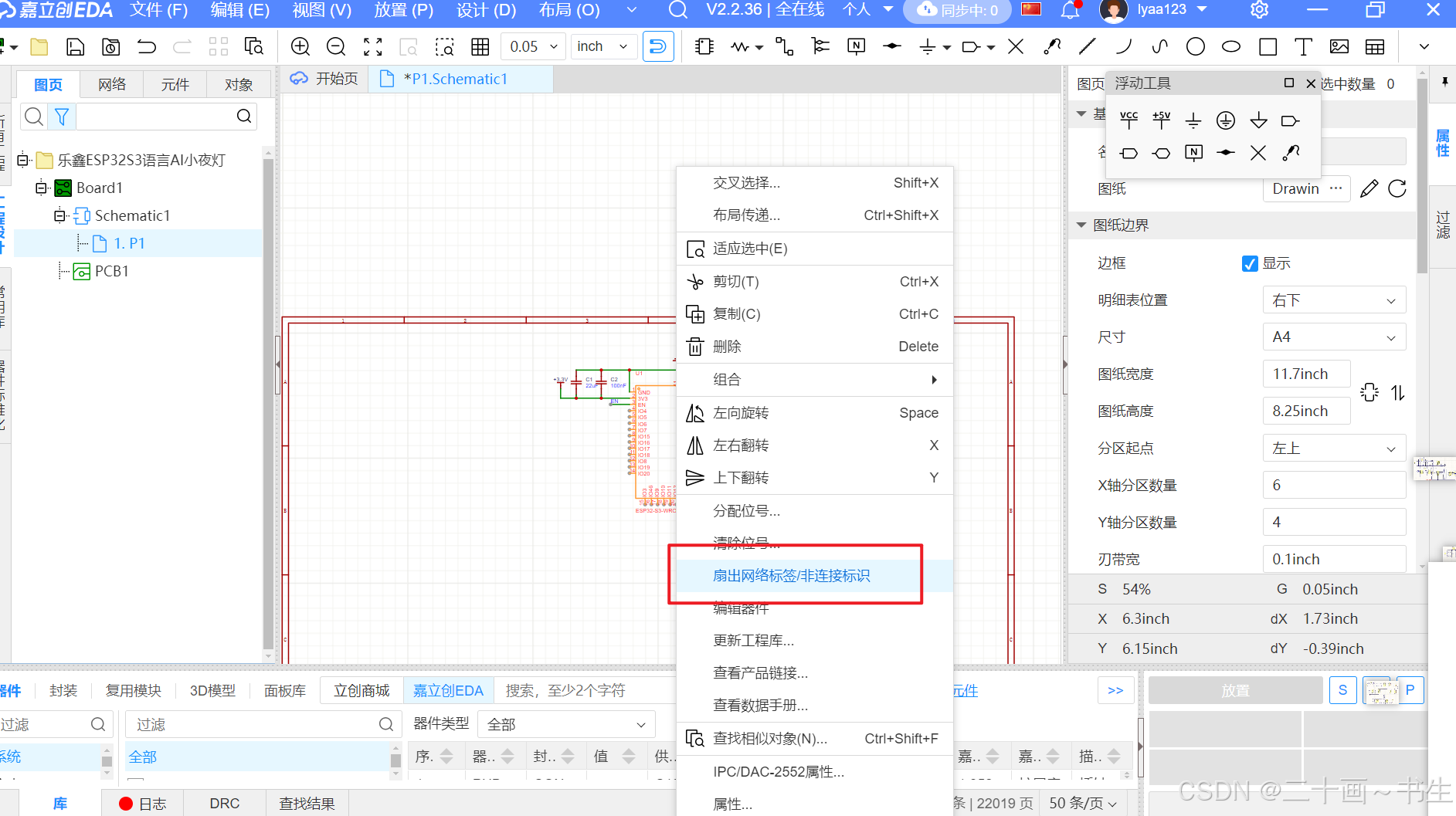Click the fit-to-screen icon

tap(373, 47)
